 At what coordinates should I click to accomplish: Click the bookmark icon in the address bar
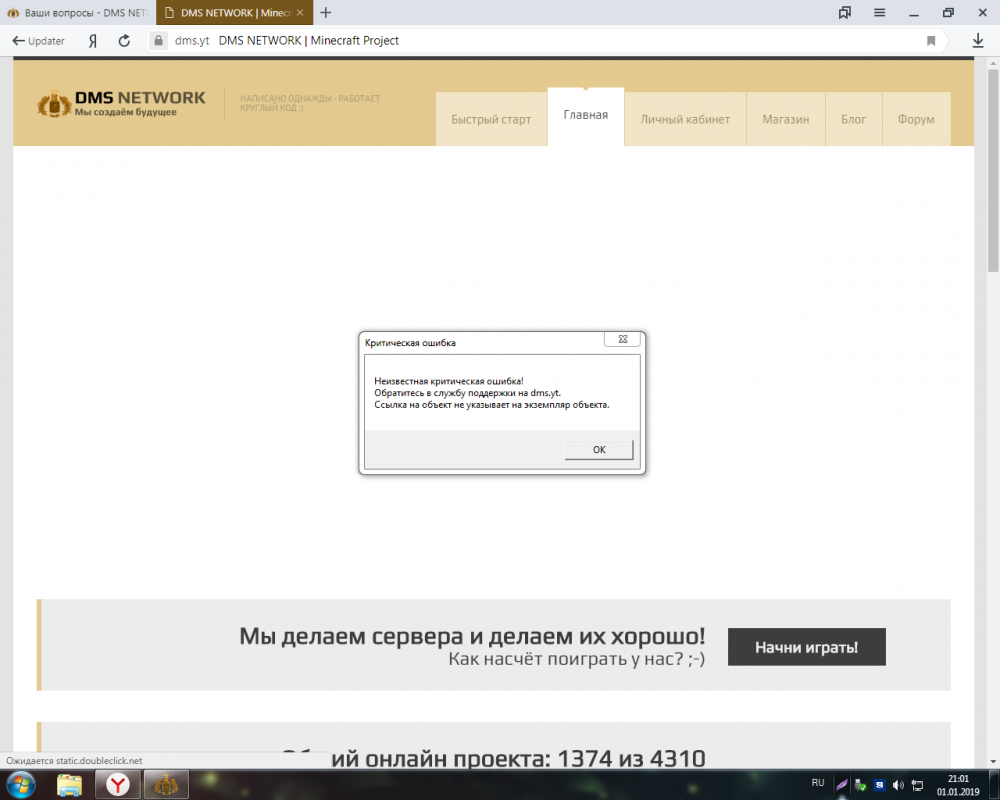tap(931, 41)
